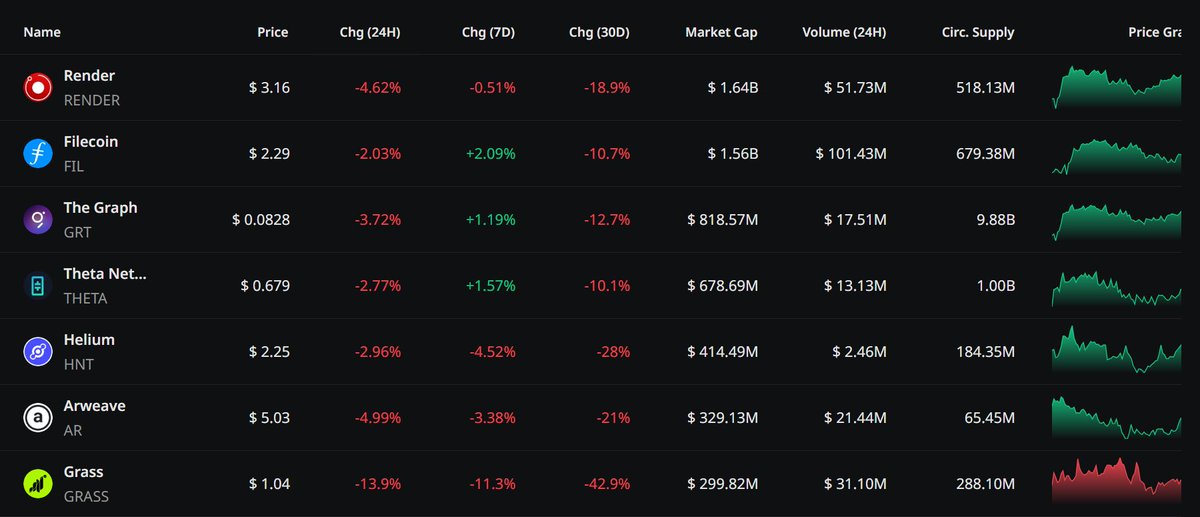Screen dimensions: 1200x517
Task: Click the $ 5.03 price value
Action: (269, 418)
